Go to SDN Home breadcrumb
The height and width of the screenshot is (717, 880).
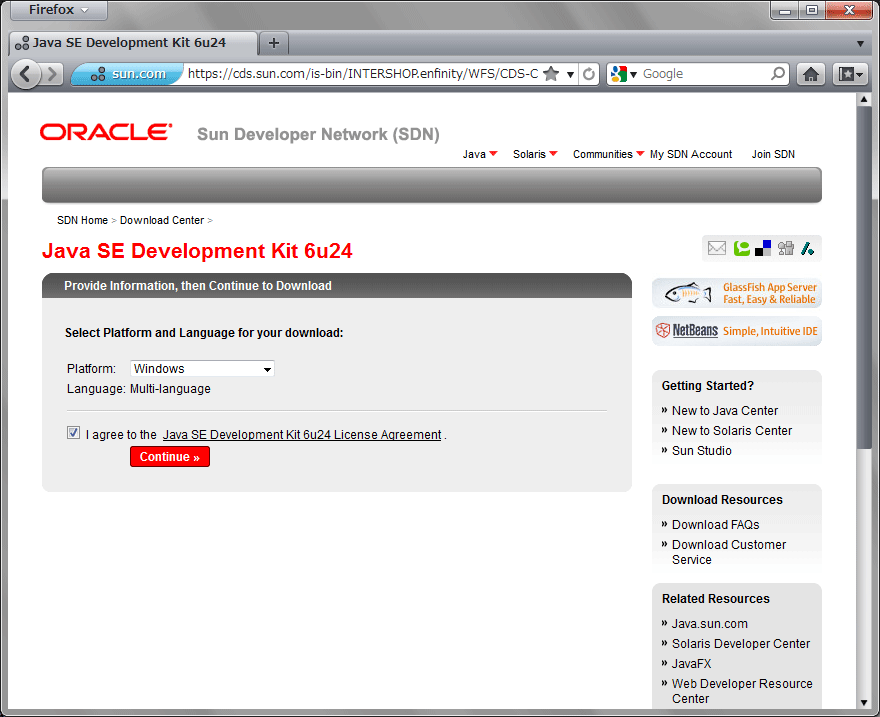coord(82,220)
